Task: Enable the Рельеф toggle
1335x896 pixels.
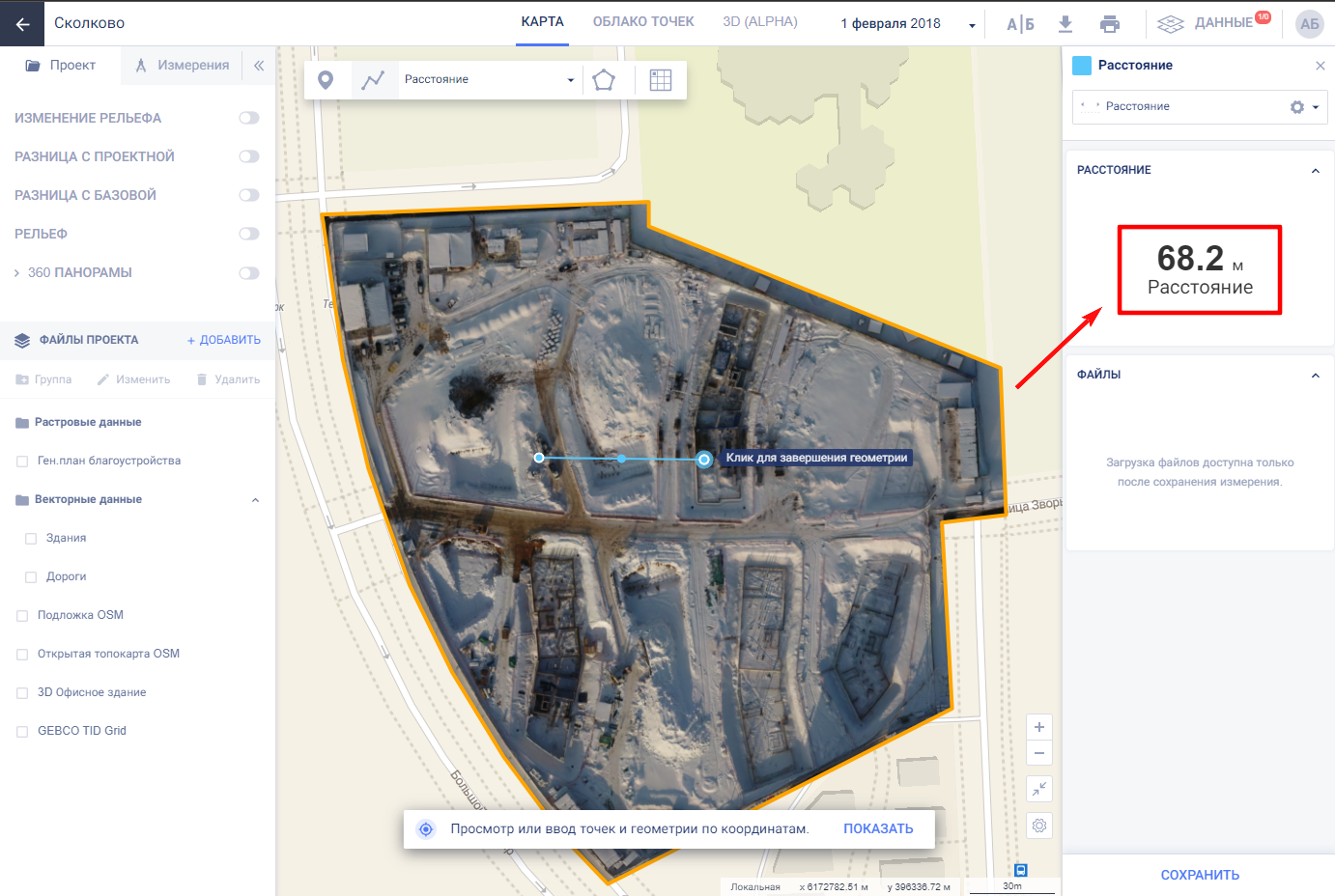Action: click(x=249, y=234)
